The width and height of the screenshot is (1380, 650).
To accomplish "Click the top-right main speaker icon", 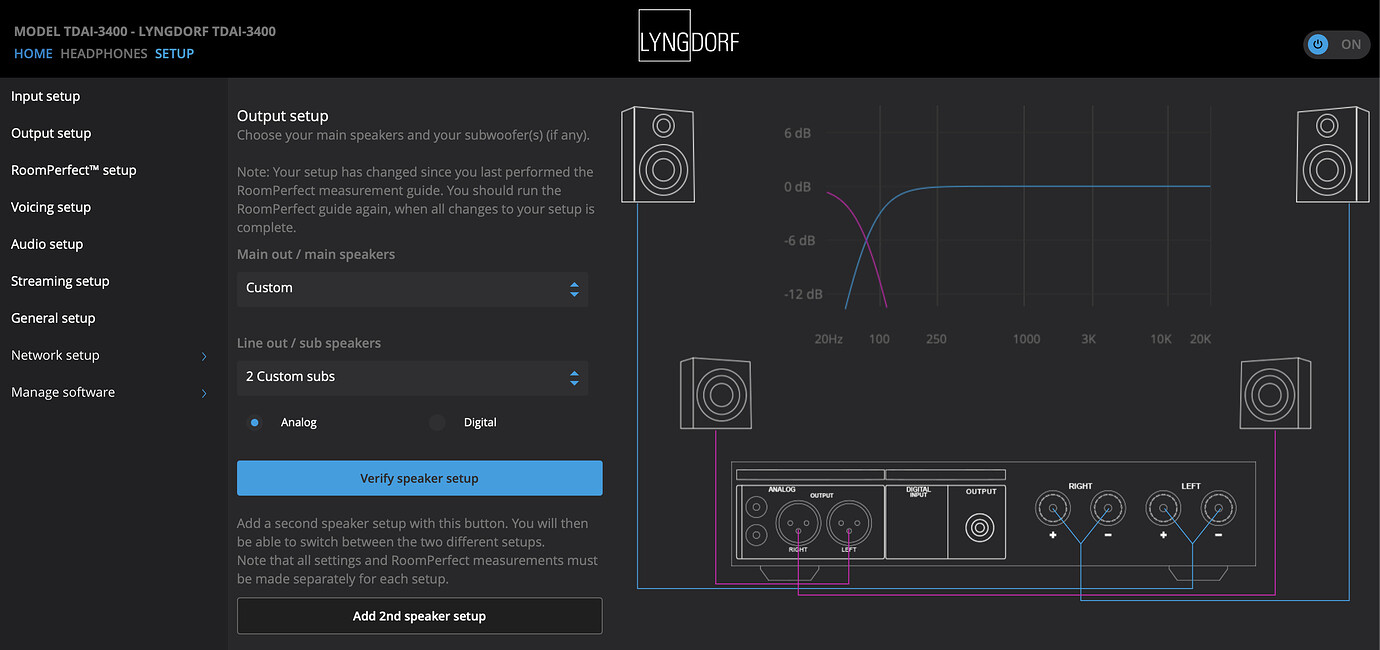I will pyautogui.click(x=1333, y=154).
